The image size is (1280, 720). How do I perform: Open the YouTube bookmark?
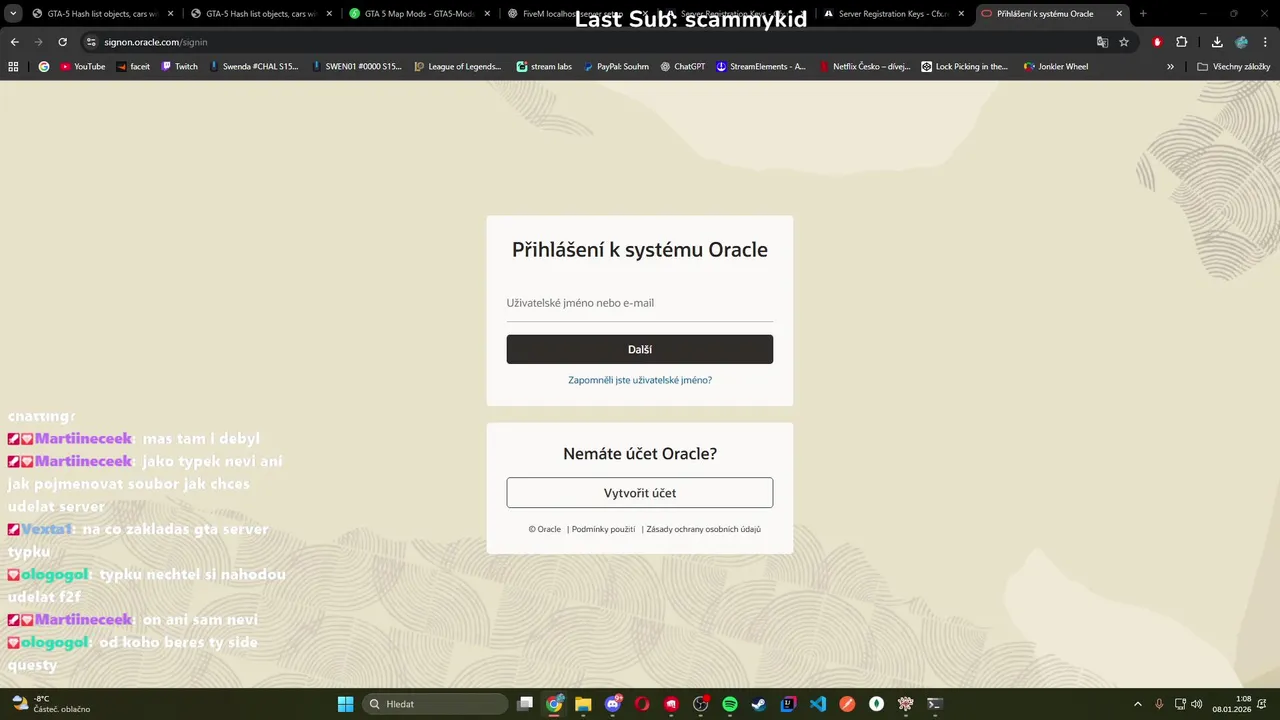[82, 66]
